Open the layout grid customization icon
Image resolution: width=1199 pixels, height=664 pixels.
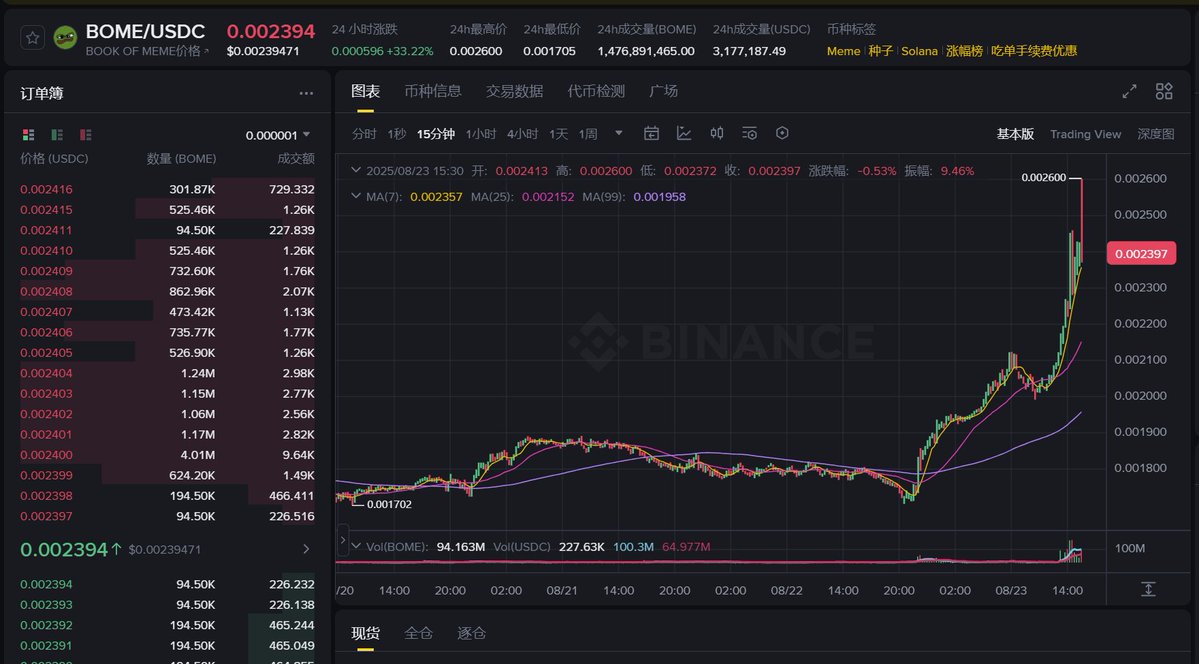click(1164, 92)
